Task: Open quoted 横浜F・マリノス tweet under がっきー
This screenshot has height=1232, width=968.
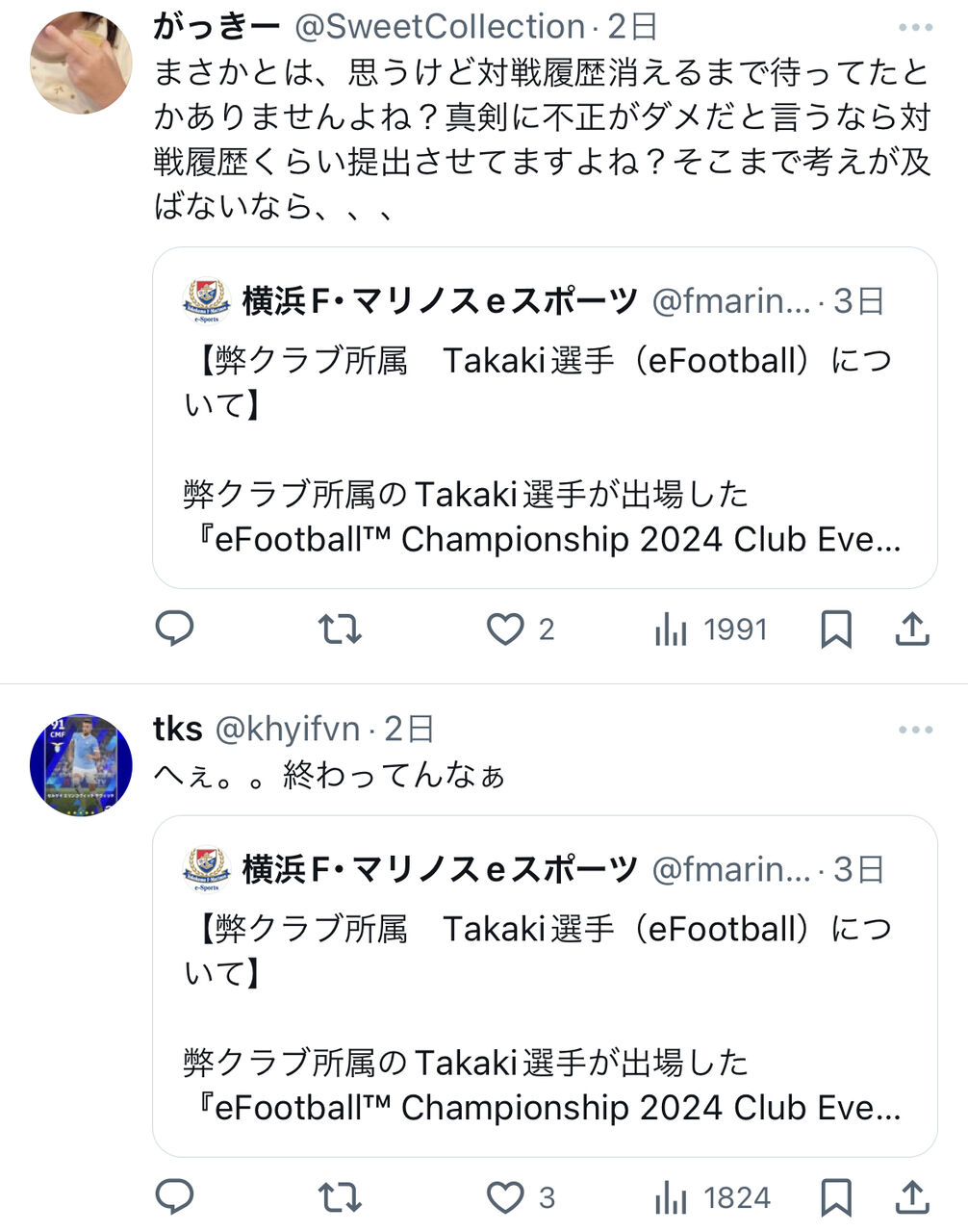Action: pyautogui.click(x=545, y=418)
